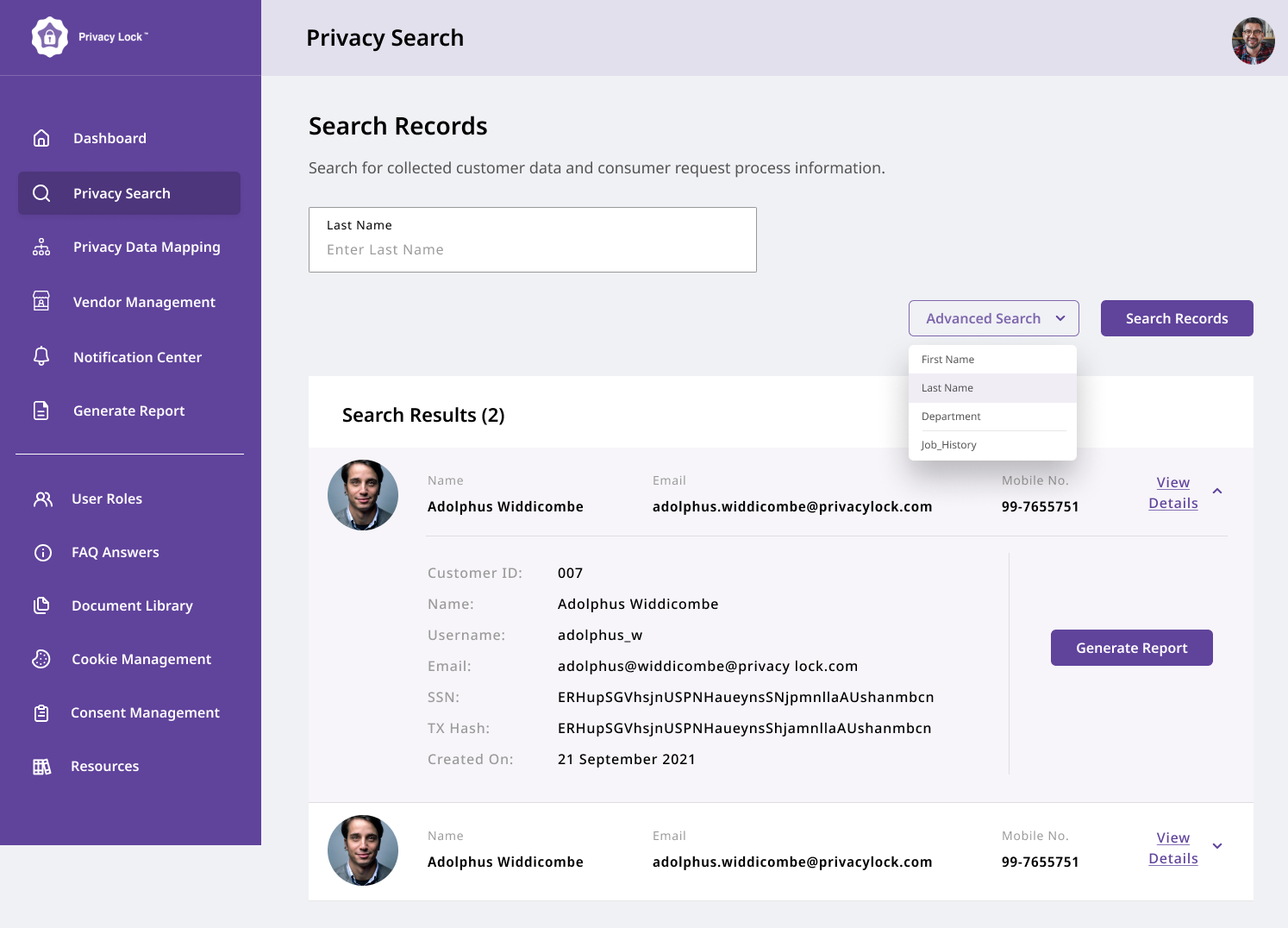This screenshot has height=928, width=1288.
Task: Click the Privacy Lock logo
Action: [50, 37]
